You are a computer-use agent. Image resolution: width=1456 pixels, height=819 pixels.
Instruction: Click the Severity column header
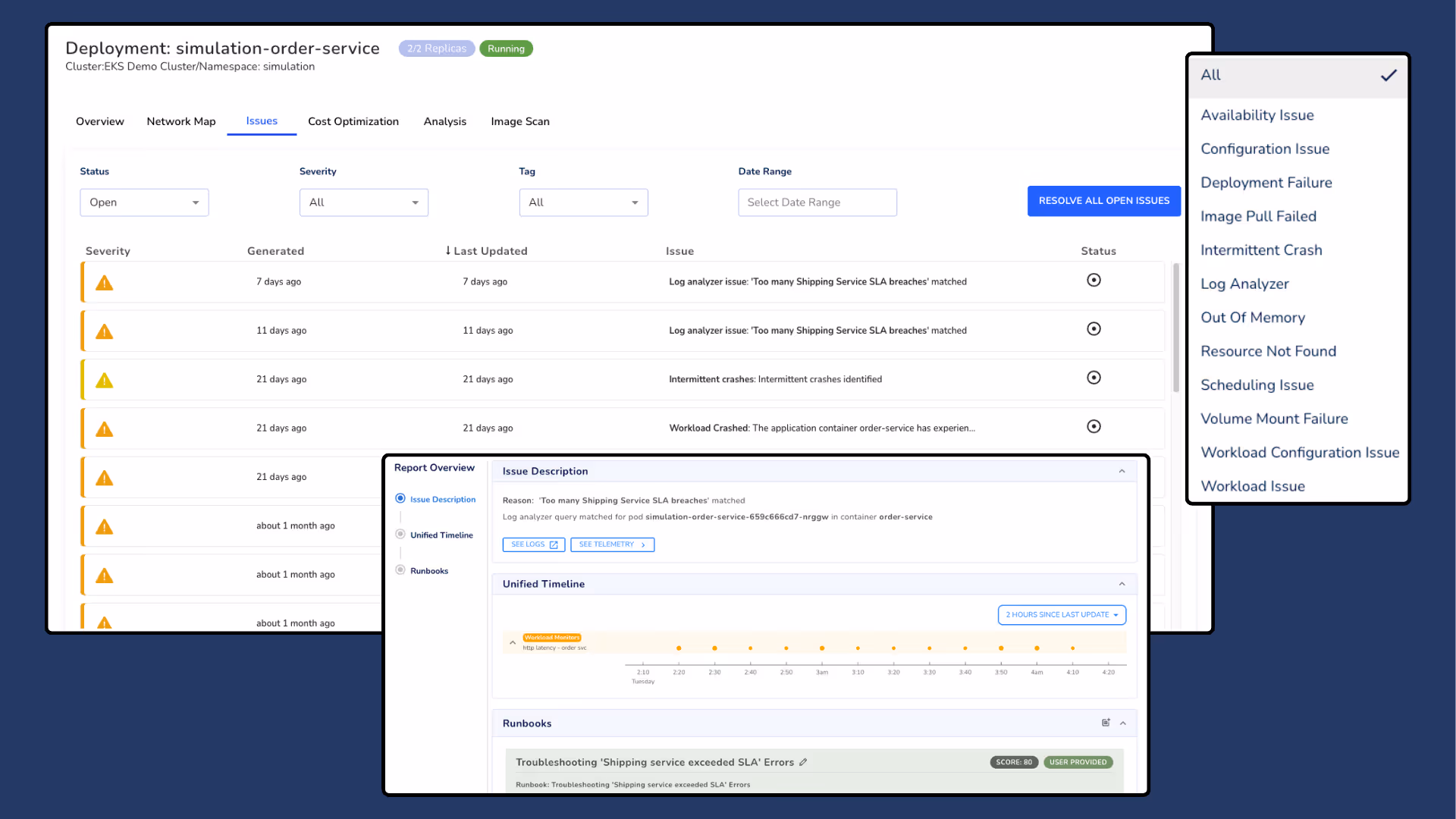pyautogui.click(x=108, y=251)
